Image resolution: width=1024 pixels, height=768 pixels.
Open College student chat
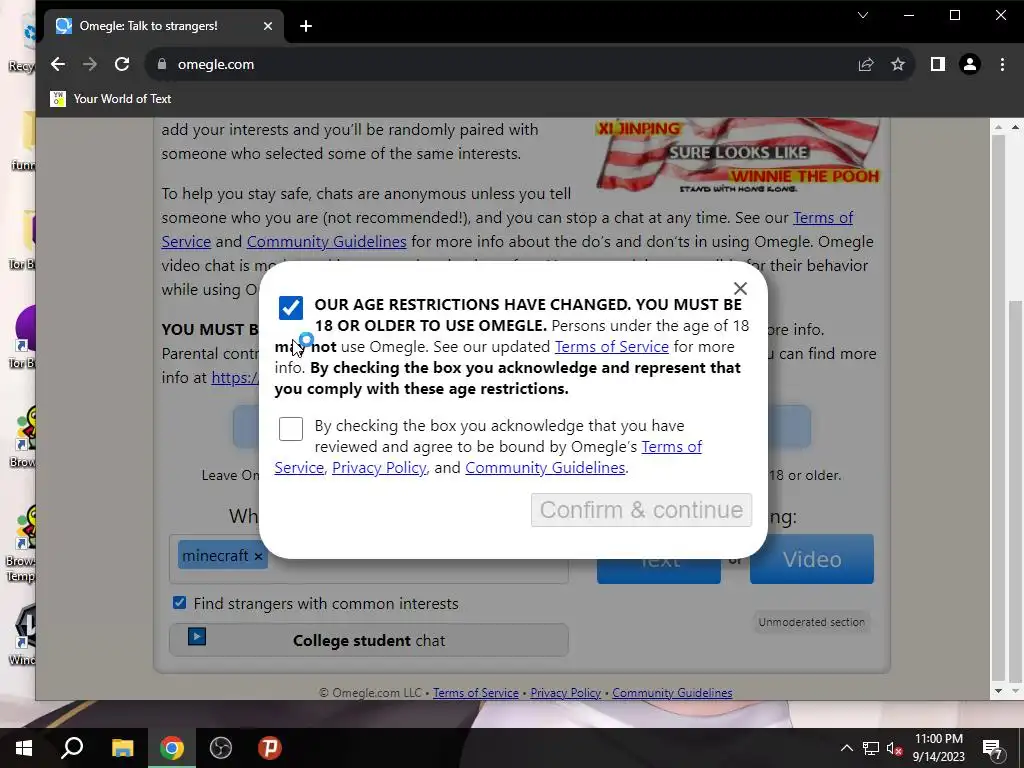tap(369, 640)
